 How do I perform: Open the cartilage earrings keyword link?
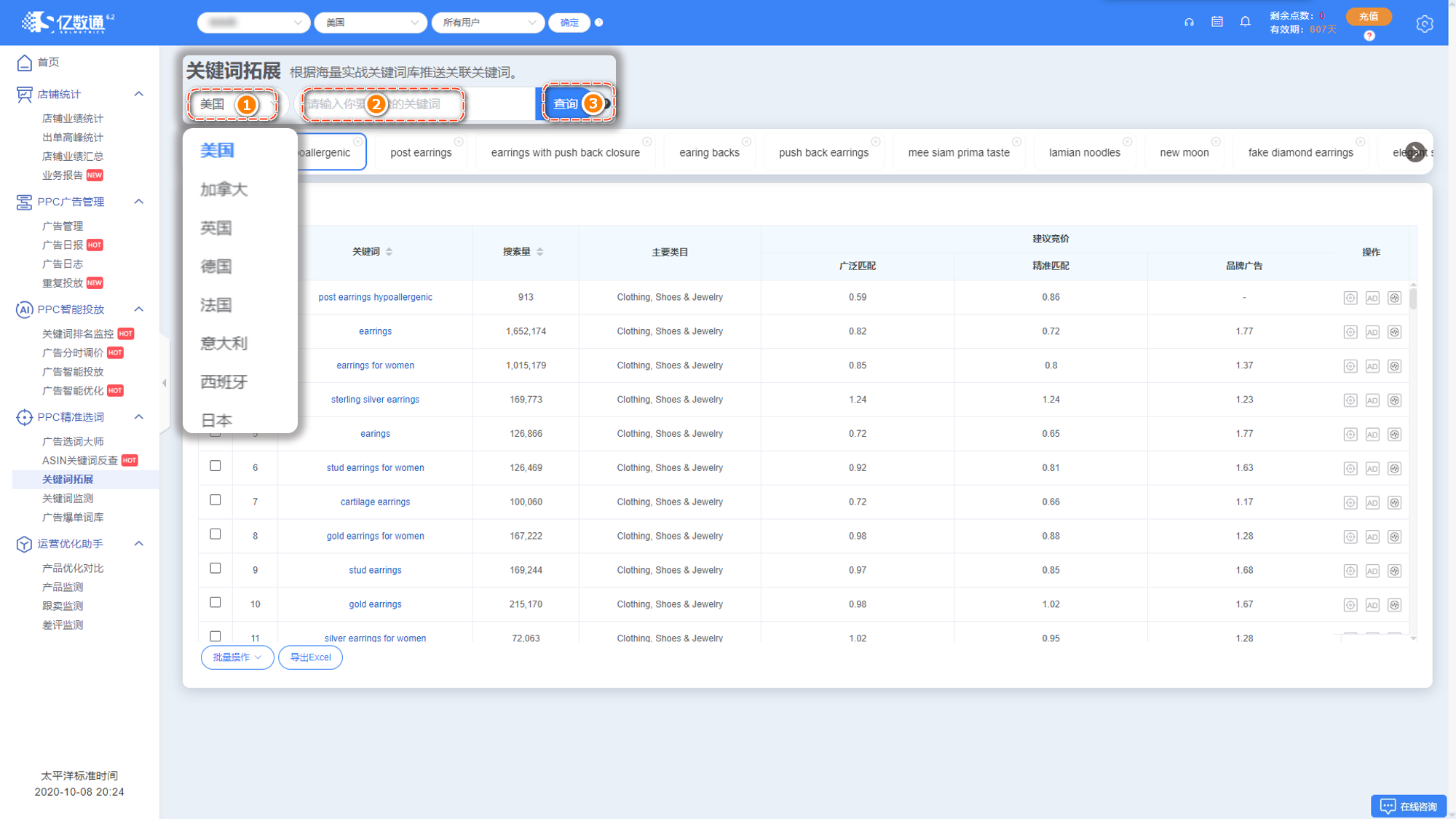click(376, 502)
